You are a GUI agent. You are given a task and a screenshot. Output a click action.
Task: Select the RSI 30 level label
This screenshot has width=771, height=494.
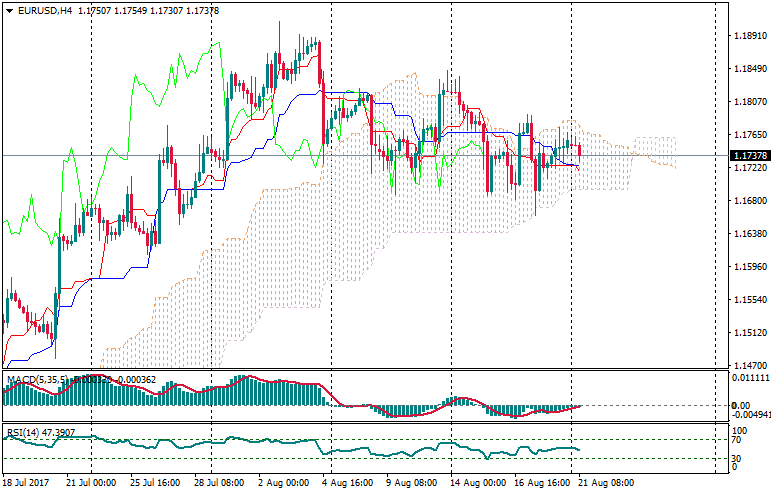click(735, 458)
